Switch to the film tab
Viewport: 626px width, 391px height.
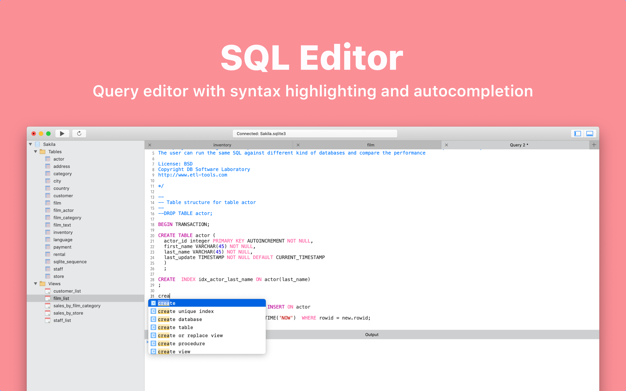(370, 145)
